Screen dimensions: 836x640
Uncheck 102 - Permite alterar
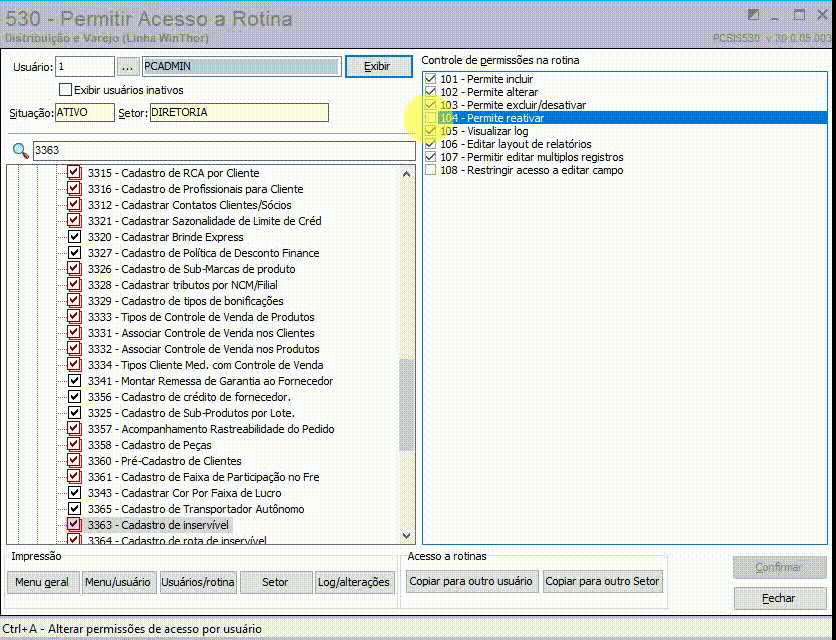coord(430,92)
